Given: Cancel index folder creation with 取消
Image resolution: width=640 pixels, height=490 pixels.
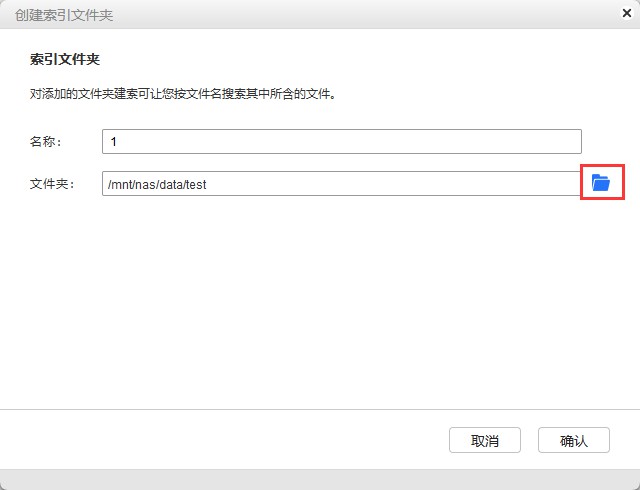Looking at the screenshot, I should [485, 440].
